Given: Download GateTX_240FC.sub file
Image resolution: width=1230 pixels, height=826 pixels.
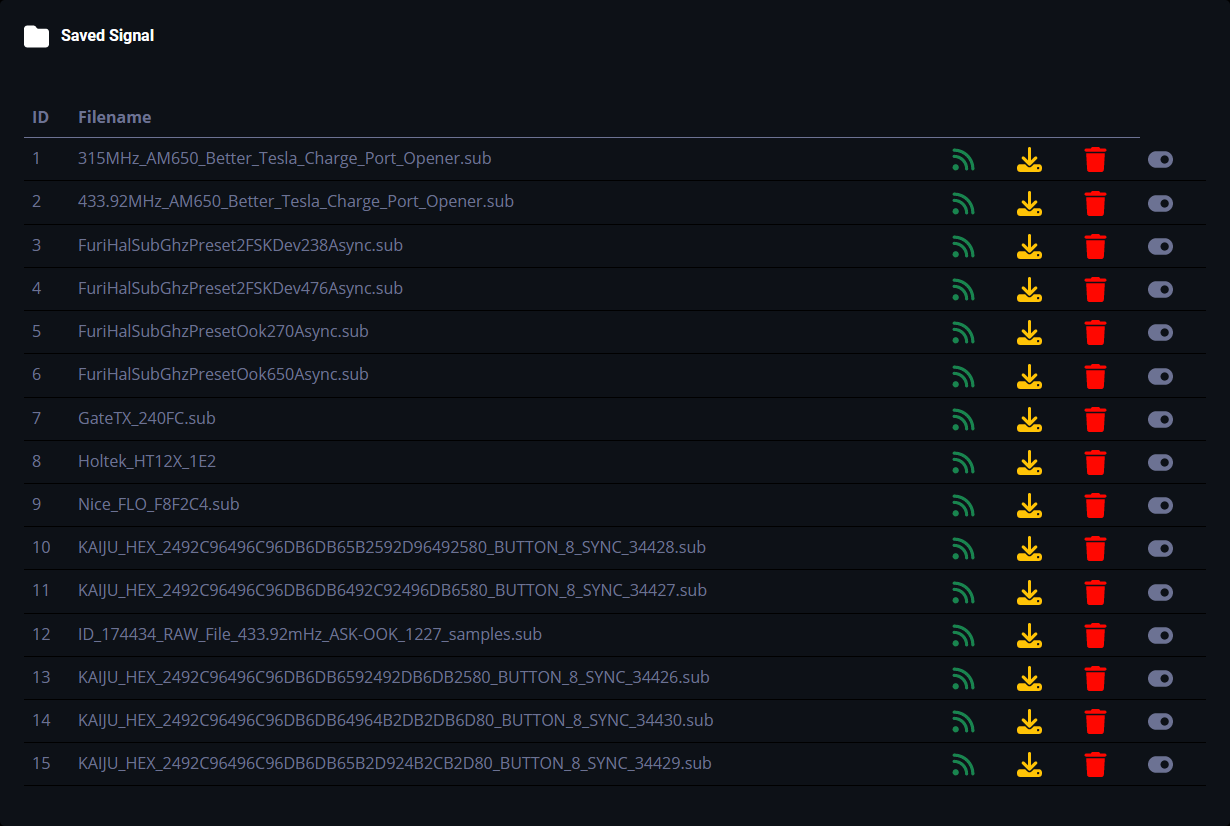Looking at the screenshot, I should click(x=1029, y=419).
